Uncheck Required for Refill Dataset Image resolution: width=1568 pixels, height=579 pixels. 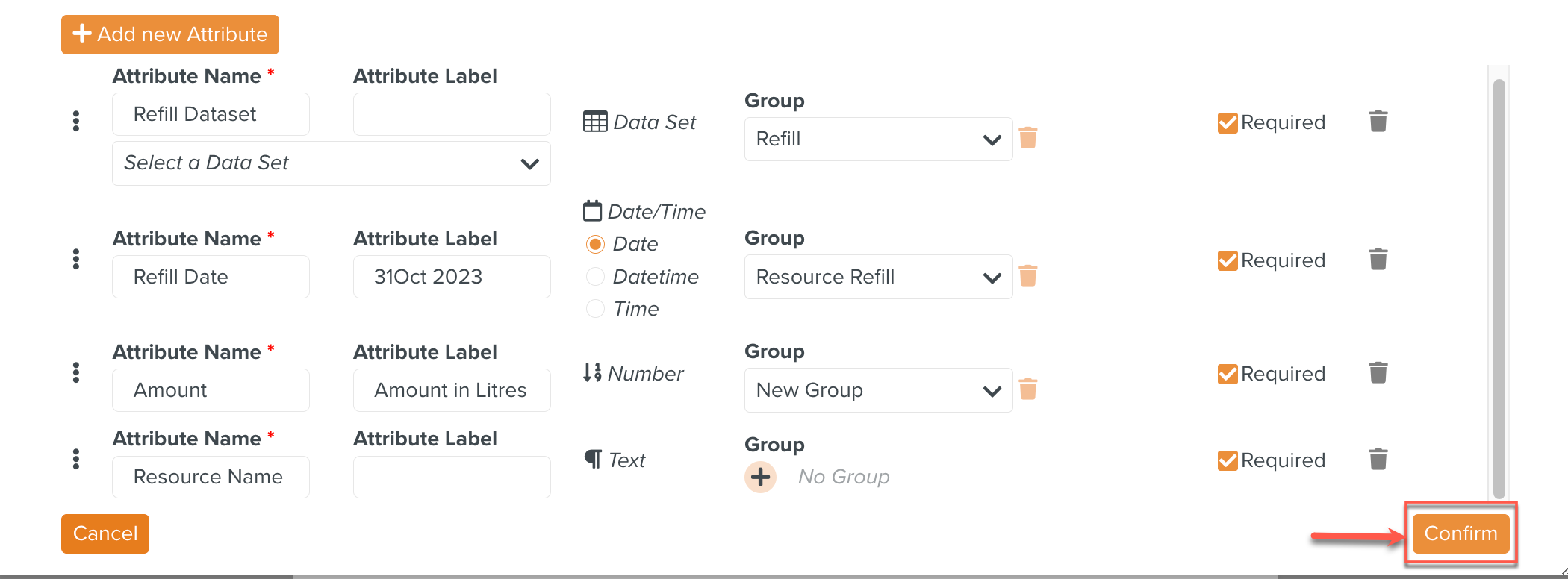click(1227, 122)
